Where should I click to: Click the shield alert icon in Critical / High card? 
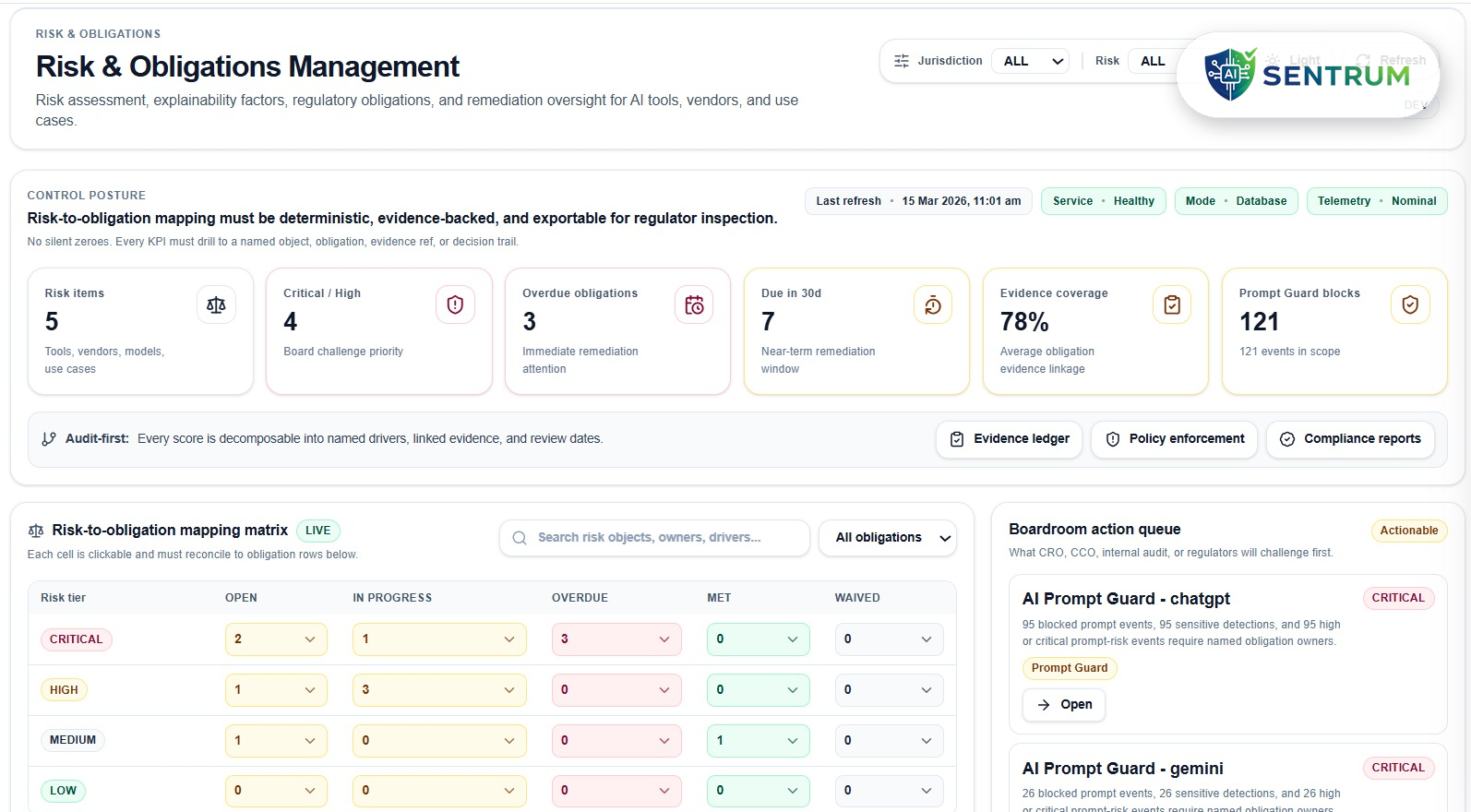click(455, 305)
